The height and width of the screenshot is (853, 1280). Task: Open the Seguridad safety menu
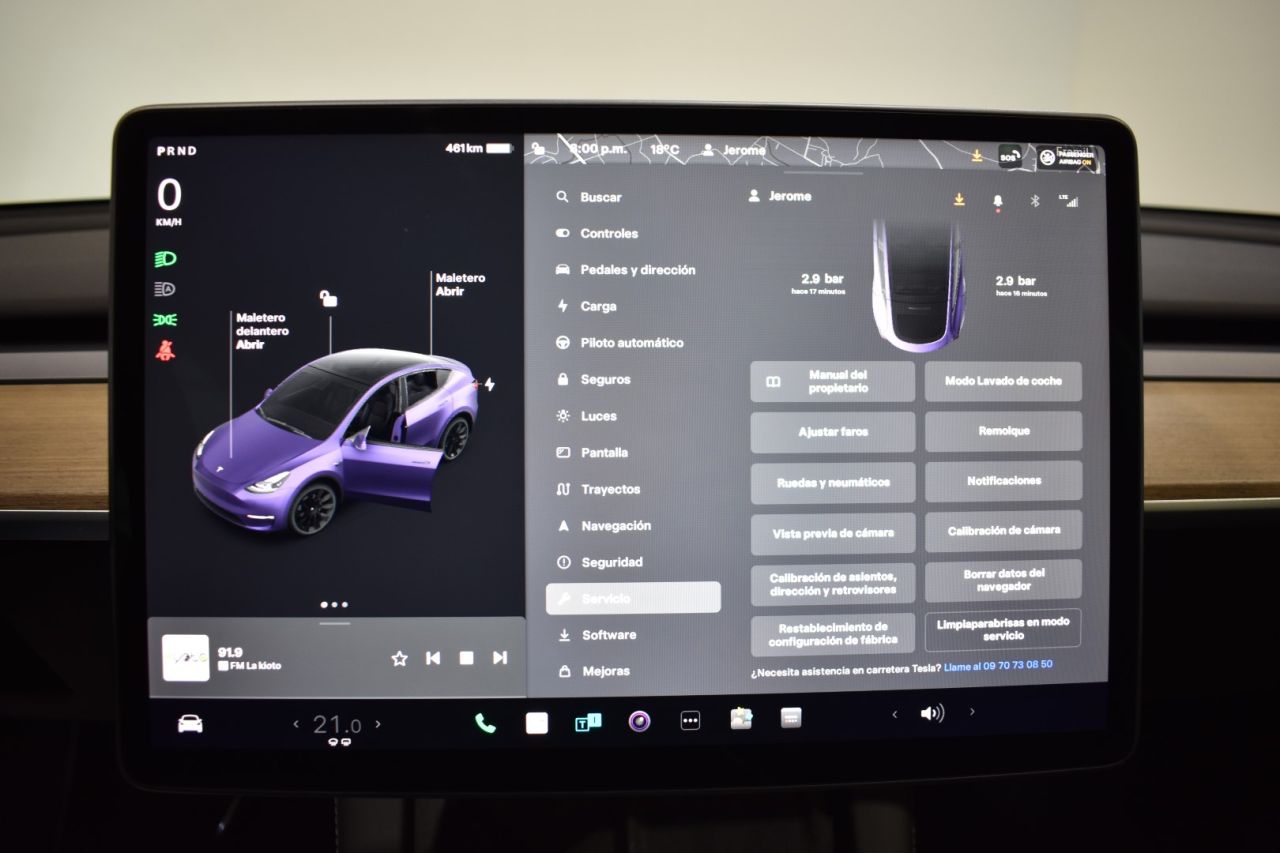click(599, 562)
